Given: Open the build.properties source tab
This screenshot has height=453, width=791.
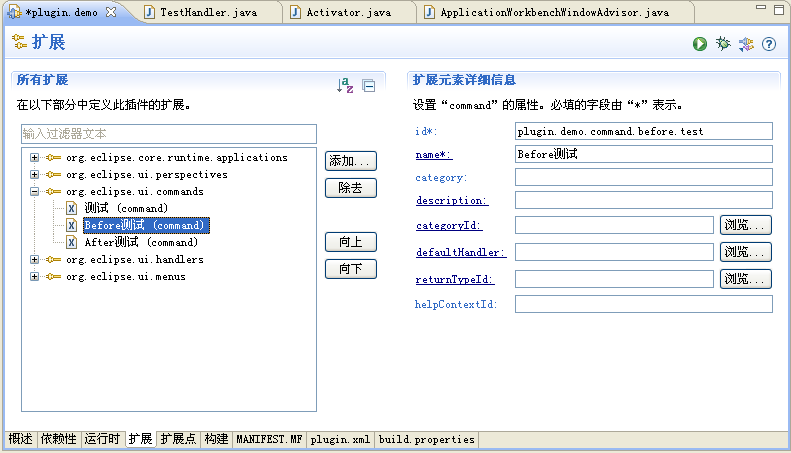Looking at the screenshot, I should point(427,439).
